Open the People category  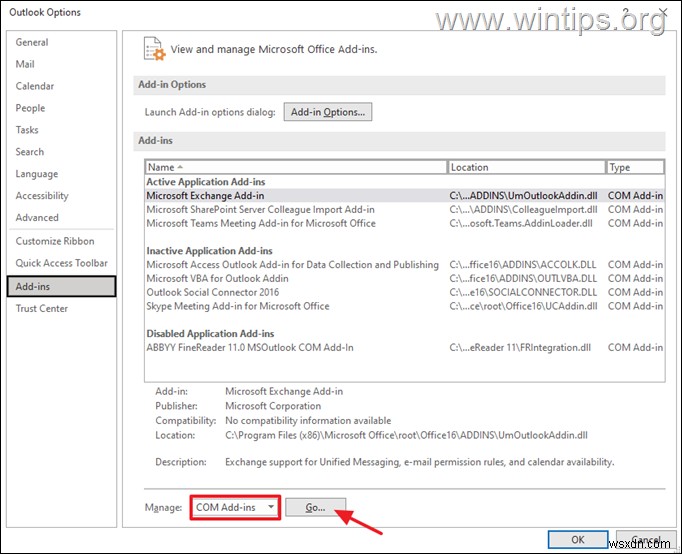pos(30,108)
